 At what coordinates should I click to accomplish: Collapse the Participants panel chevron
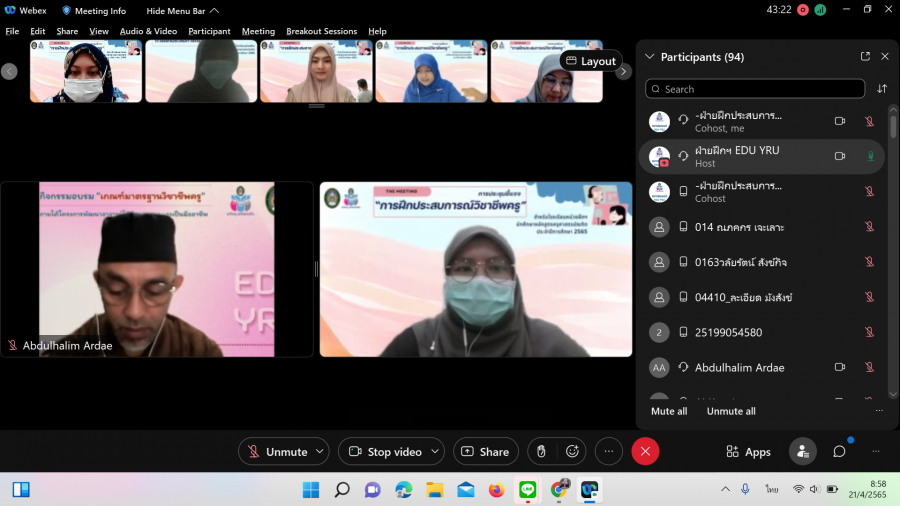click(x=650, y=57)
